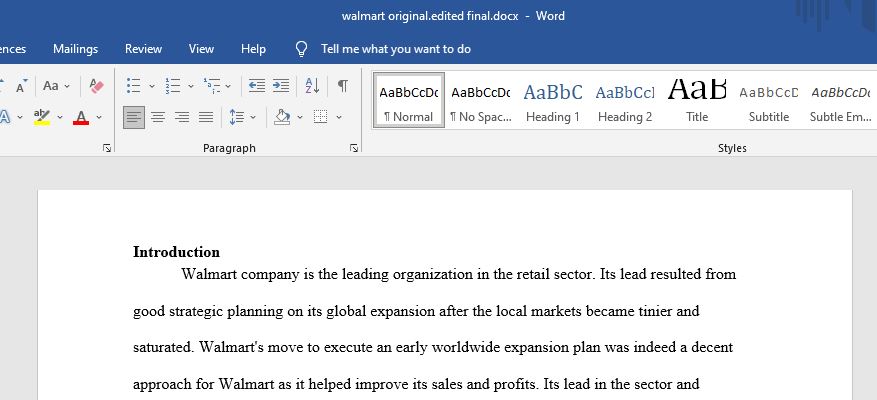Switch to the Review tab
The image size is (877, 400).
(143, 49)
